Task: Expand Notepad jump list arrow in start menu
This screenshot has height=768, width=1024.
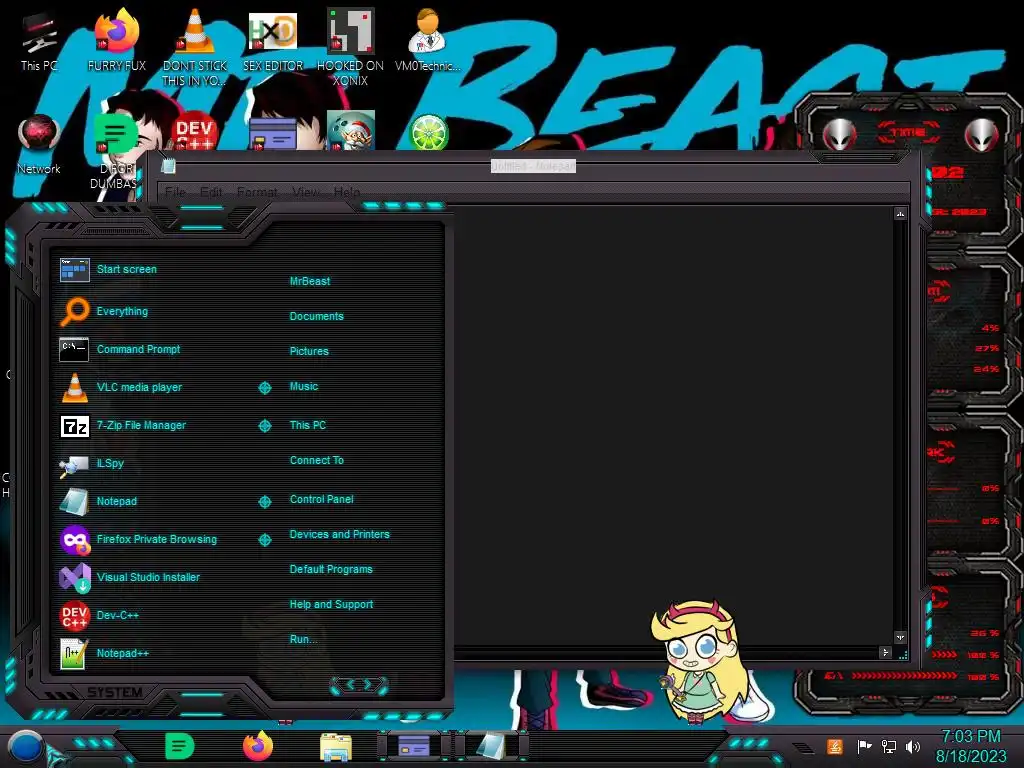Action: [264, 502]
